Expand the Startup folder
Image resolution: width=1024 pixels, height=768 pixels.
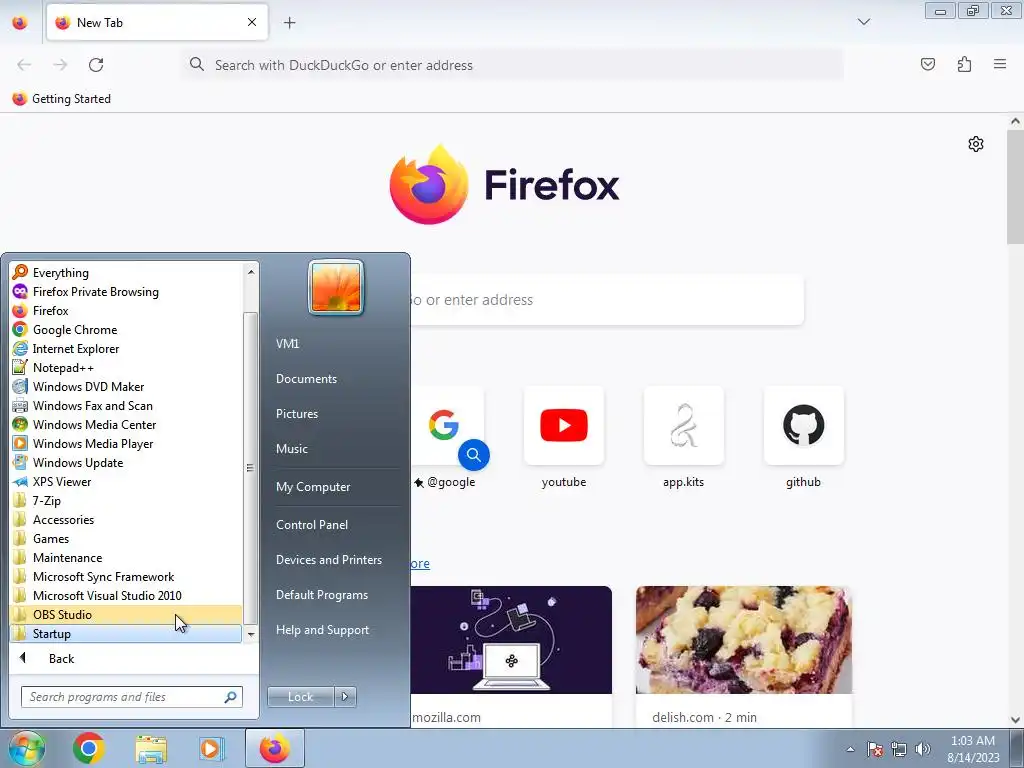(126, 633)
